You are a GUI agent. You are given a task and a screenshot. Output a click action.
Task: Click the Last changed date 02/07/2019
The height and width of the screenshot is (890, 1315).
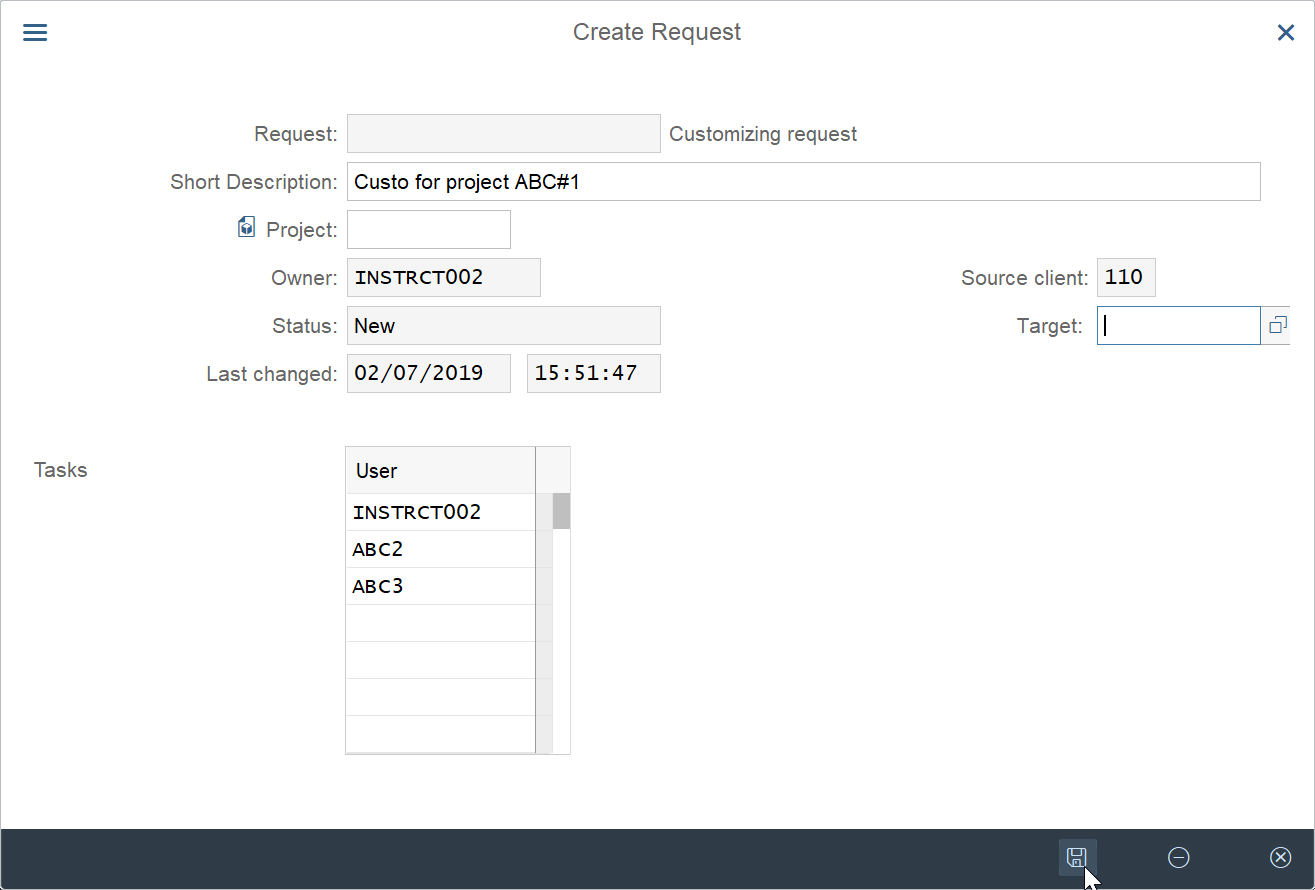point(428,373)
